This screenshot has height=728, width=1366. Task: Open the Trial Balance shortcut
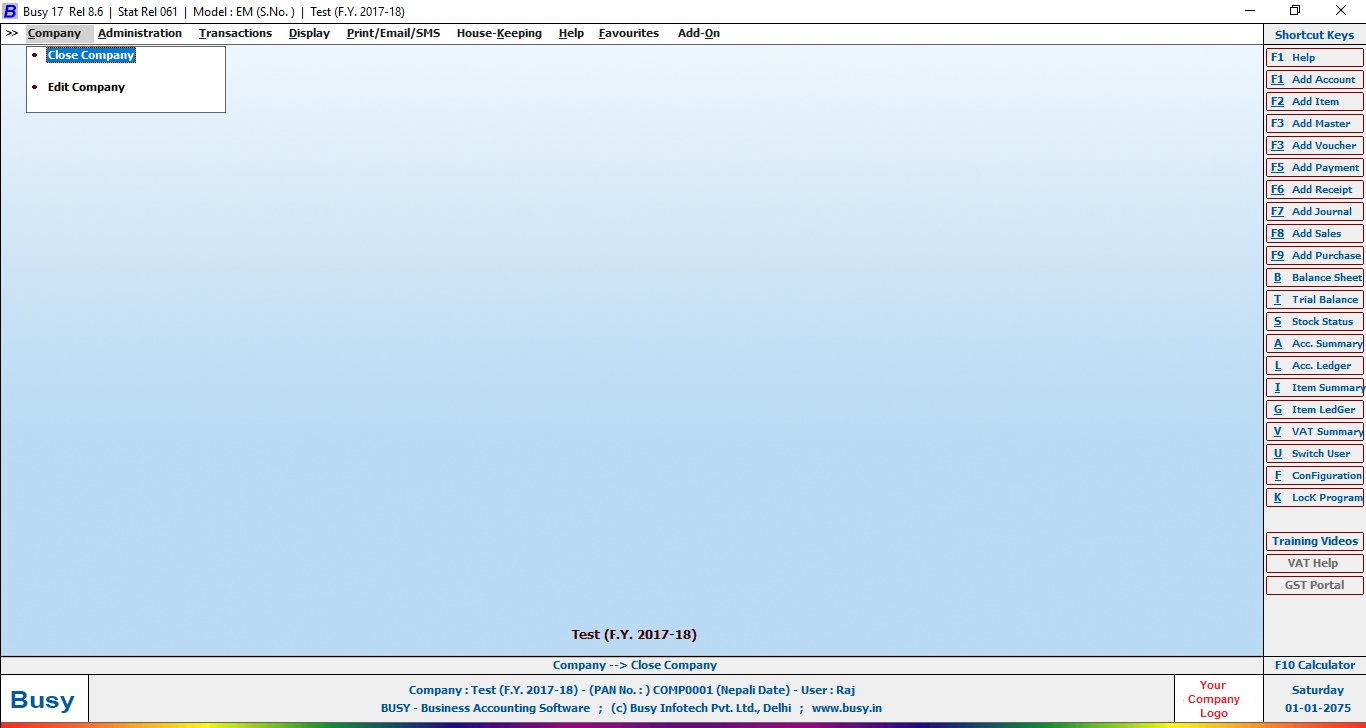tap(1314, 299)
